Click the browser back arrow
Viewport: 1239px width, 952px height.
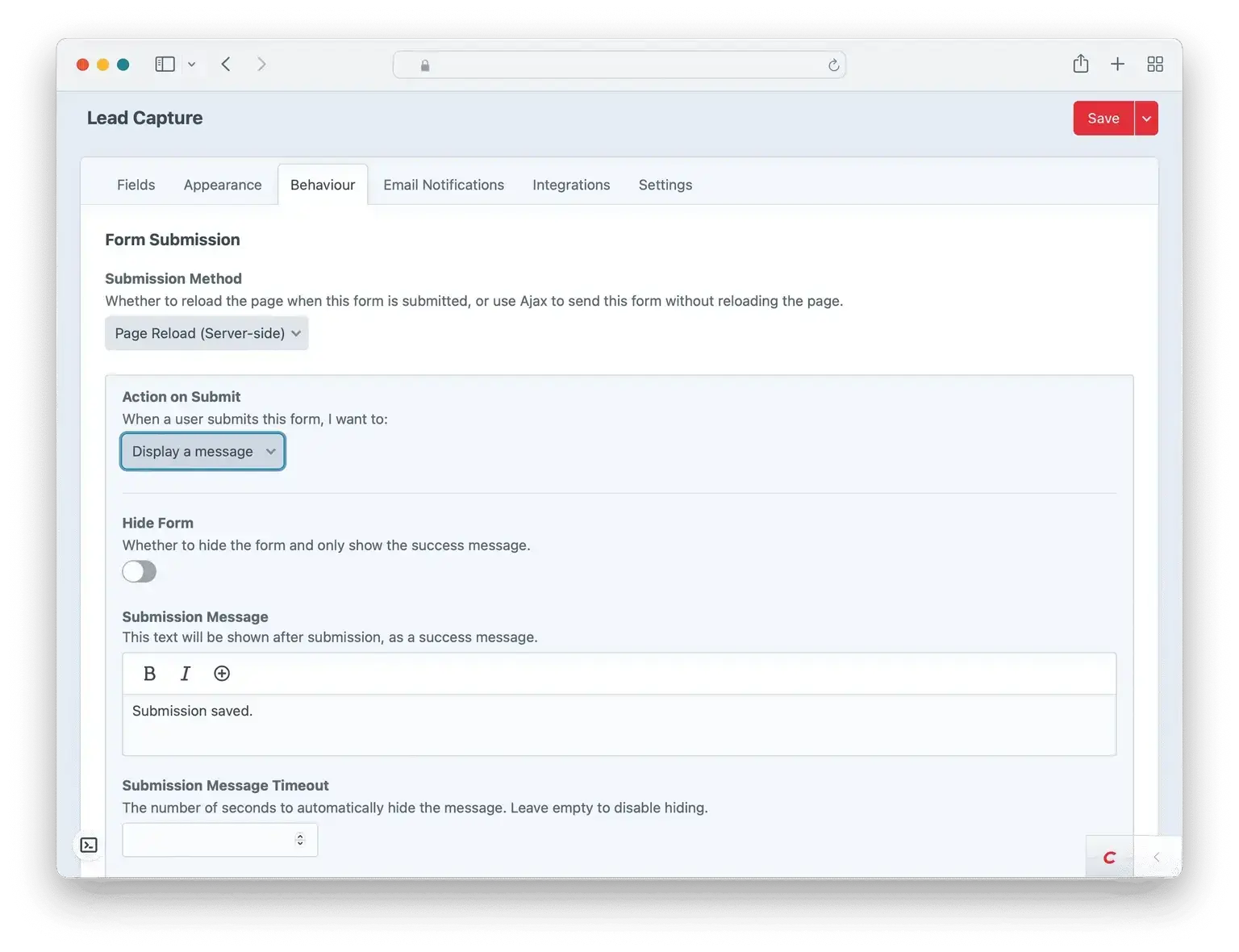(226, 64)
